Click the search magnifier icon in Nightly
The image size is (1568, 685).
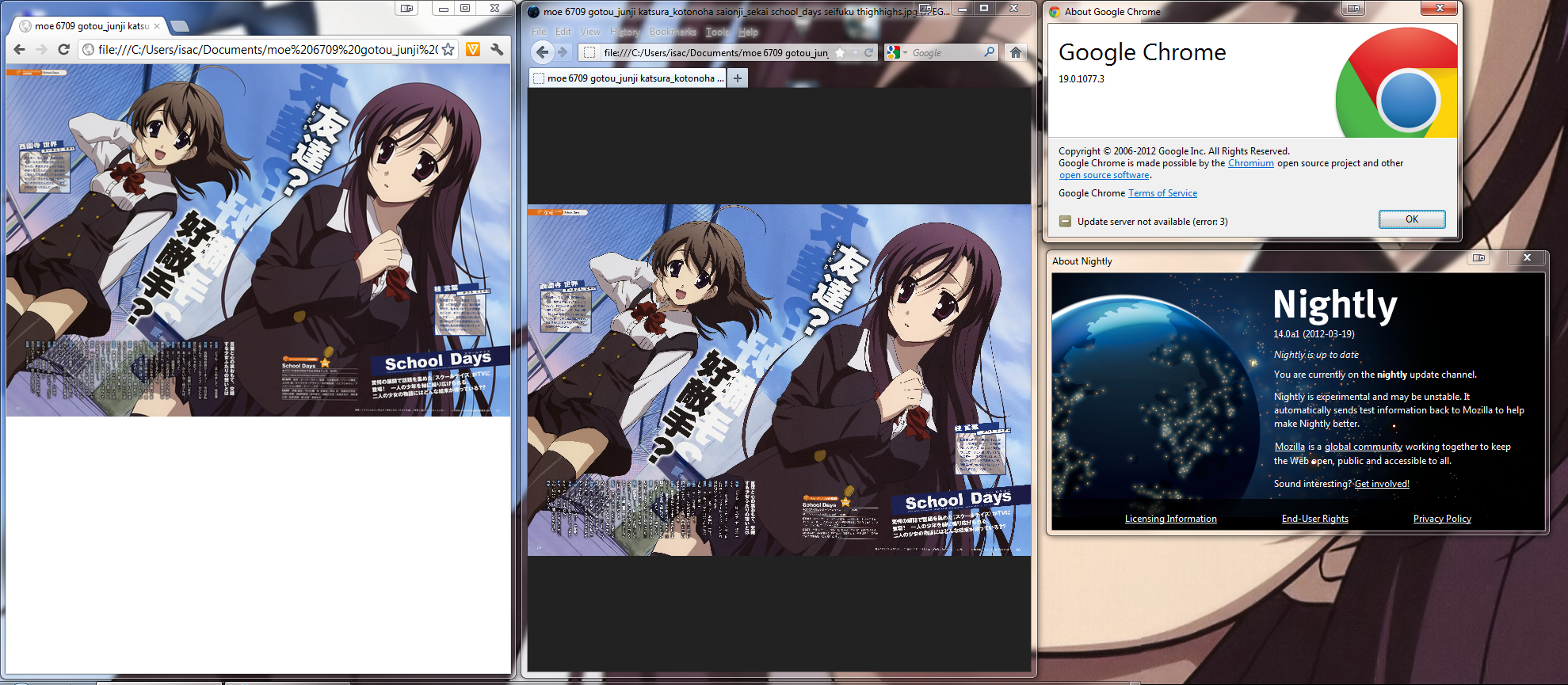989,52
